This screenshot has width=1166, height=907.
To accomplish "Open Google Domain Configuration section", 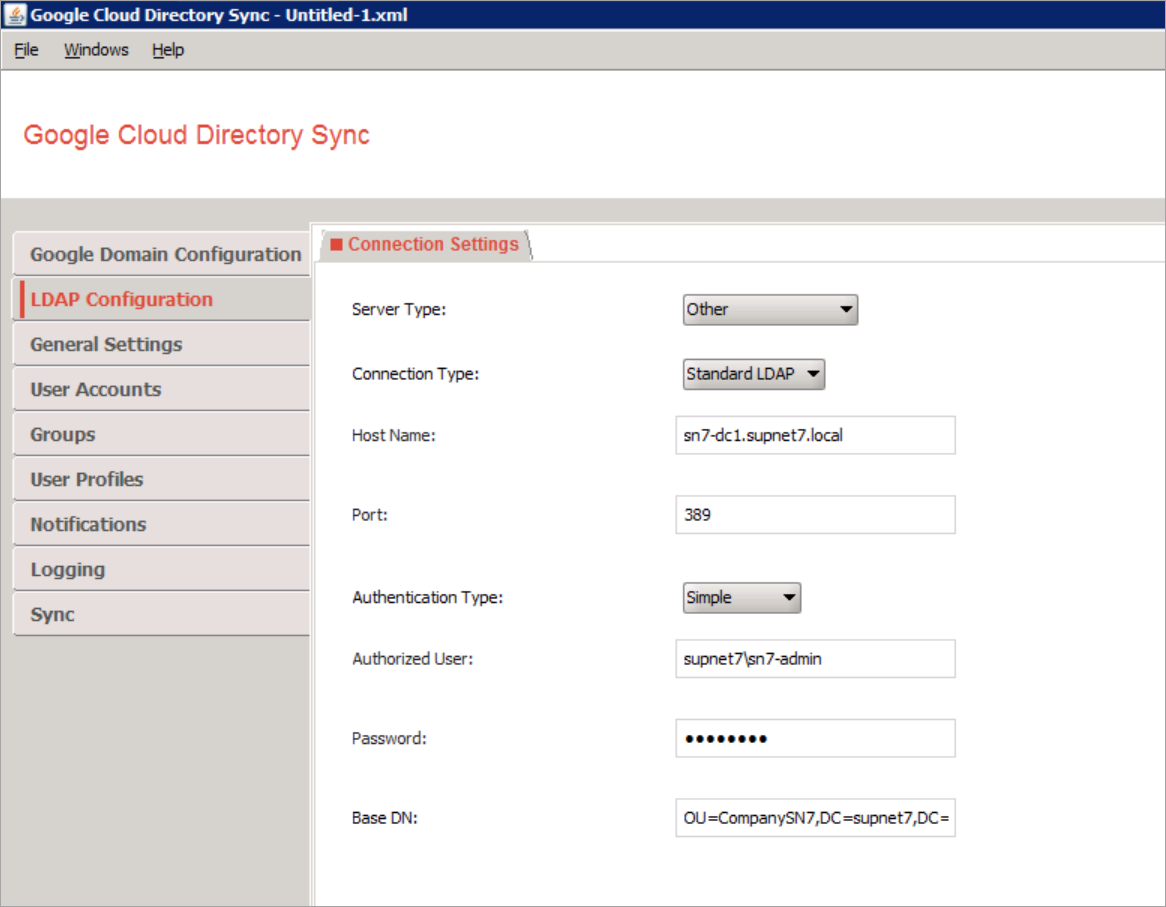I will coord(164,255).
